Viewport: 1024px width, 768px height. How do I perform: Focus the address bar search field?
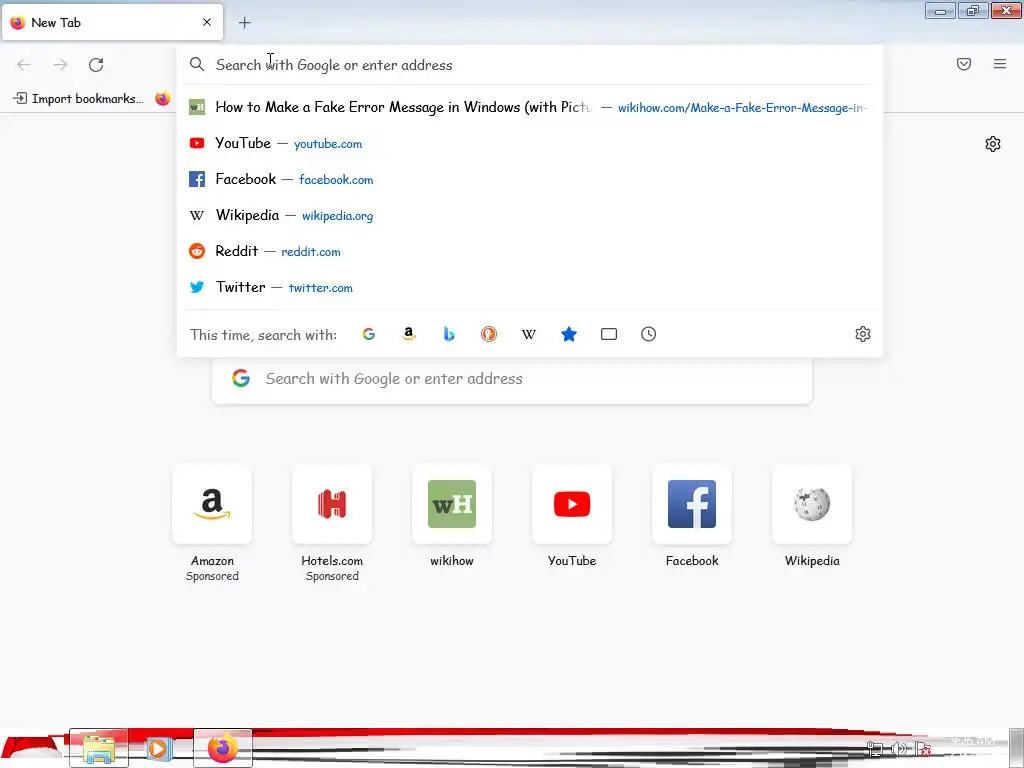pyautogui.click(x=530, y=65)
